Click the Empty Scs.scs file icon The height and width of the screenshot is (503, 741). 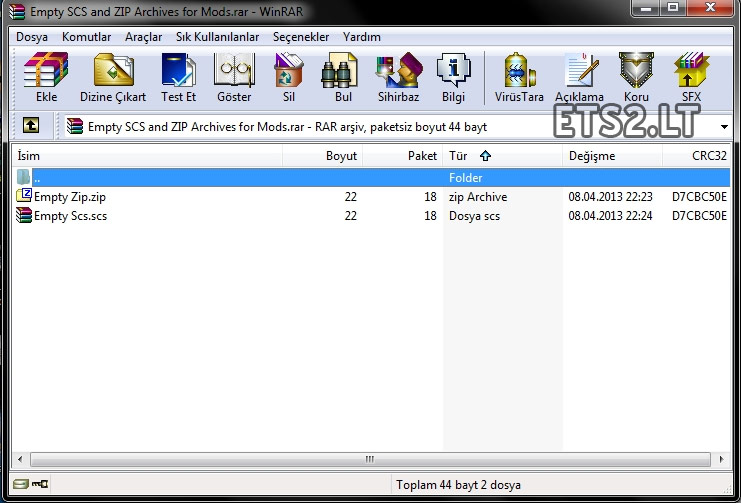(x=24, y=215)
